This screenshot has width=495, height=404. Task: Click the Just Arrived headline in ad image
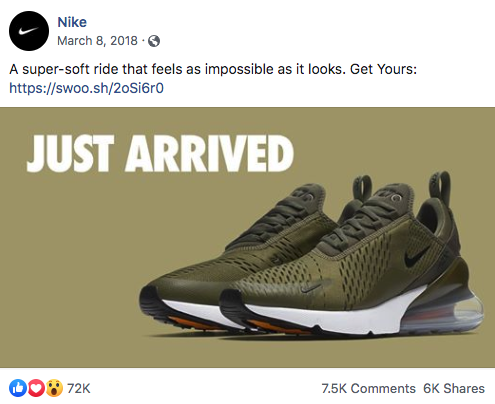point(160,154)
